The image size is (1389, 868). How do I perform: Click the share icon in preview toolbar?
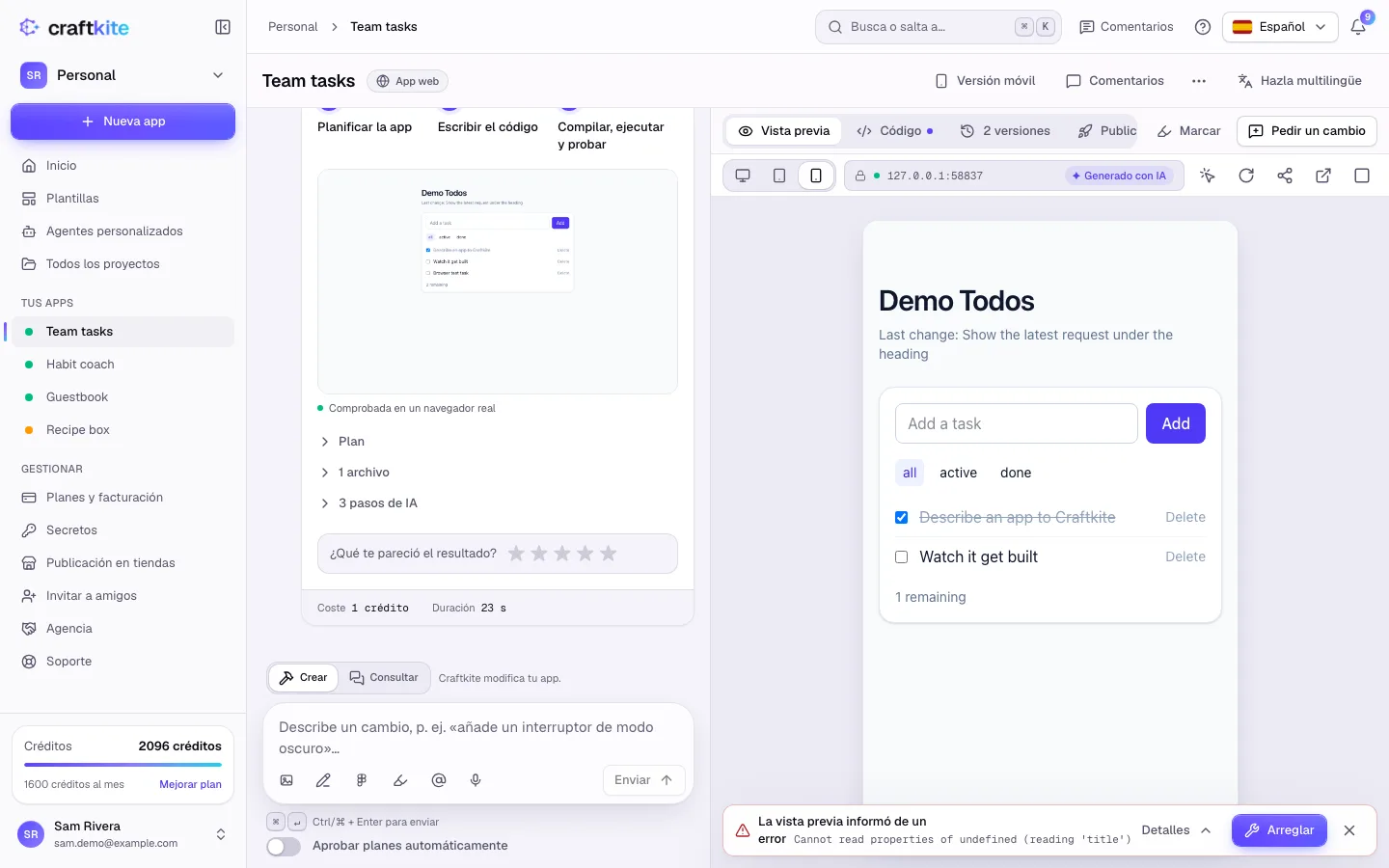tap(1285, 176)
